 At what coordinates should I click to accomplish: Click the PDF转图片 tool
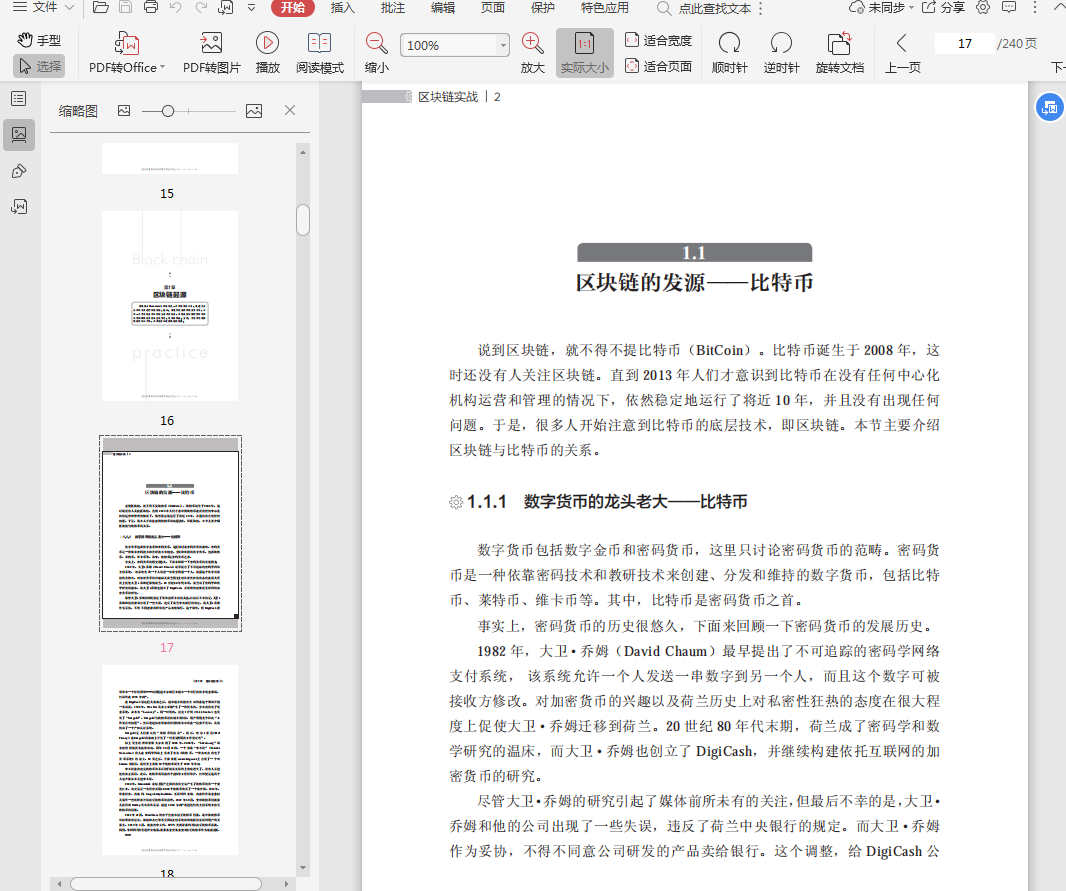coord(211,53)
